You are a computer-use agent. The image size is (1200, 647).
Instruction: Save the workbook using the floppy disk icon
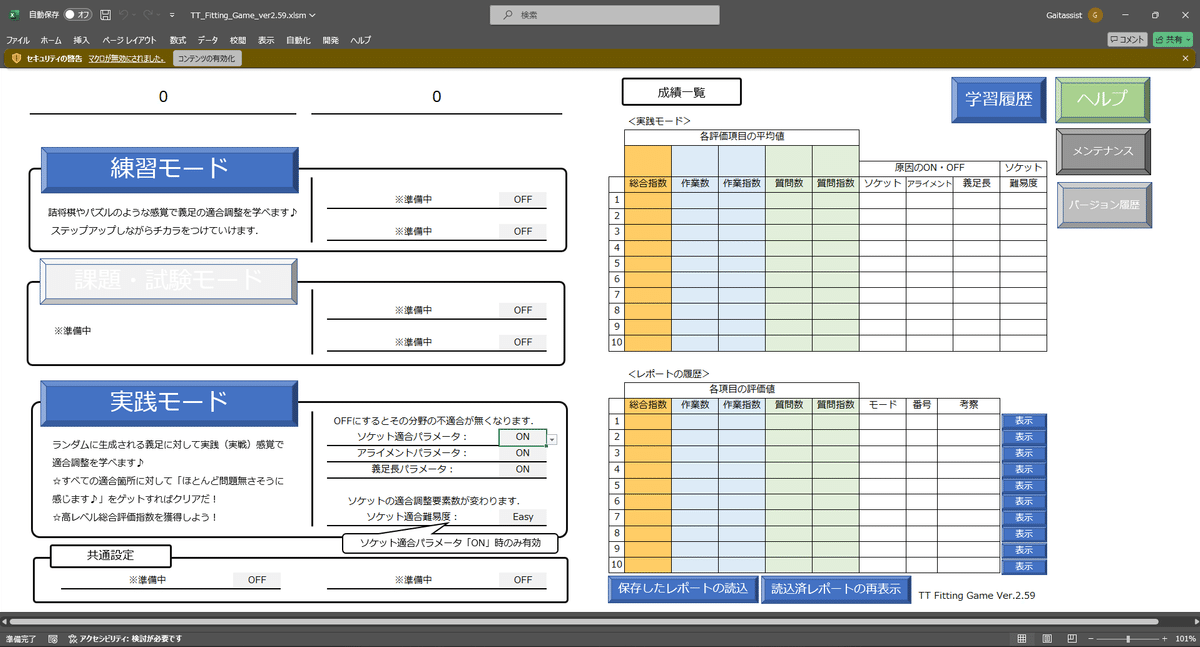[106, 14]
